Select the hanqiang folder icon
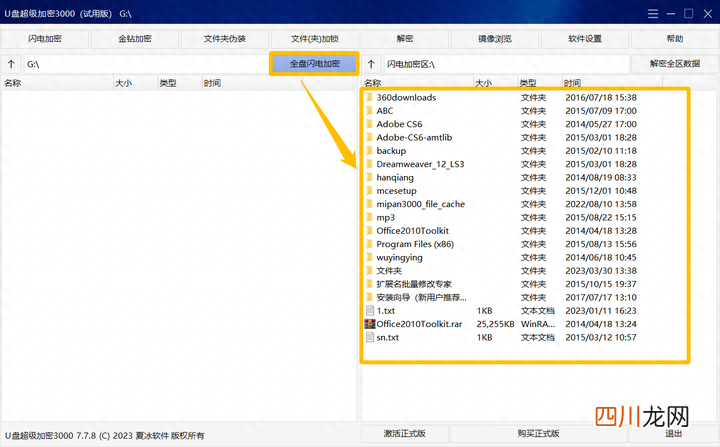Image resolution: width=720 pixels, height=447 pixels. coord(370,177)
